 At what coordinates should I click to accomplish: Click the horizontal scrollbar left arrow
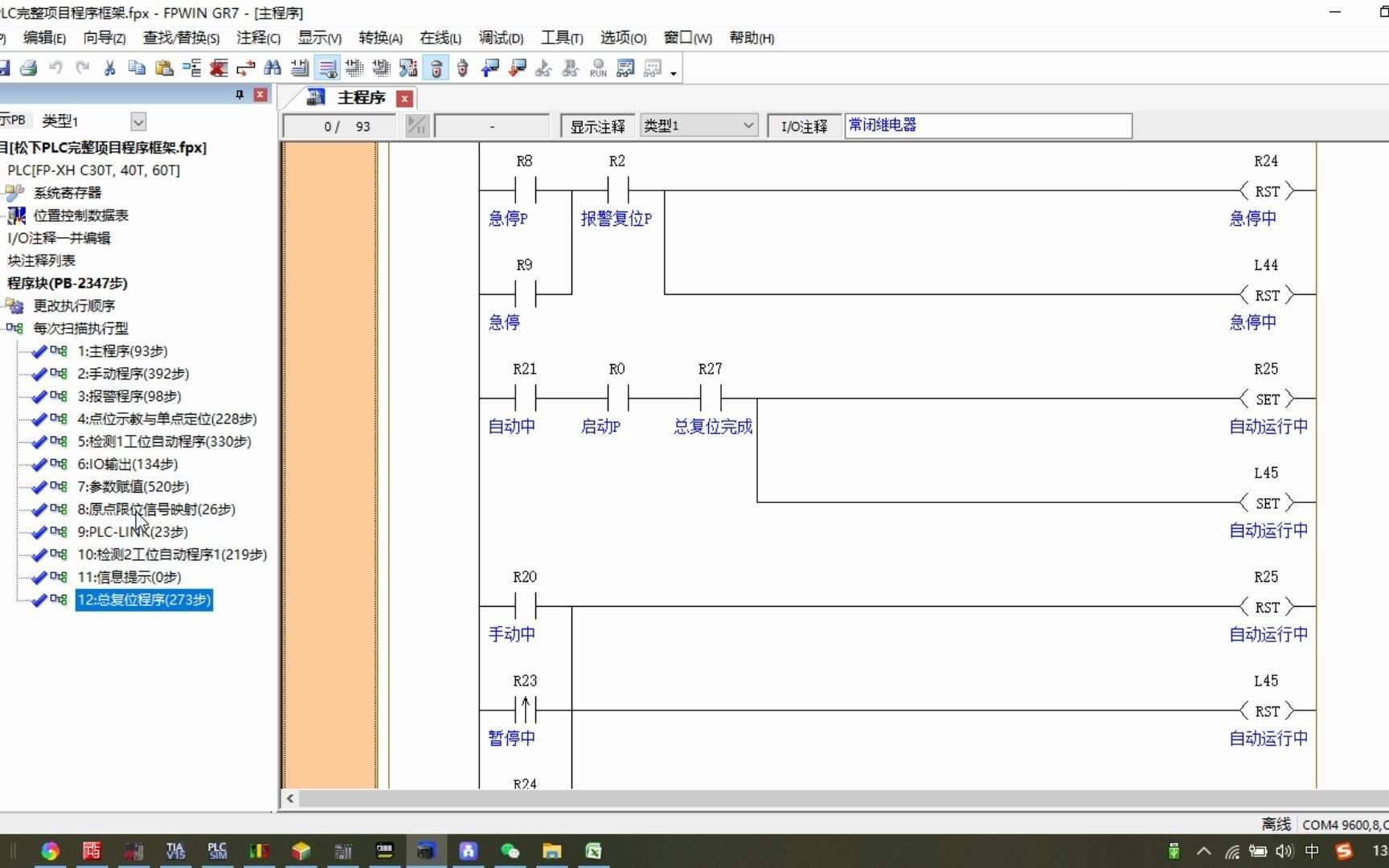point(290,798)
